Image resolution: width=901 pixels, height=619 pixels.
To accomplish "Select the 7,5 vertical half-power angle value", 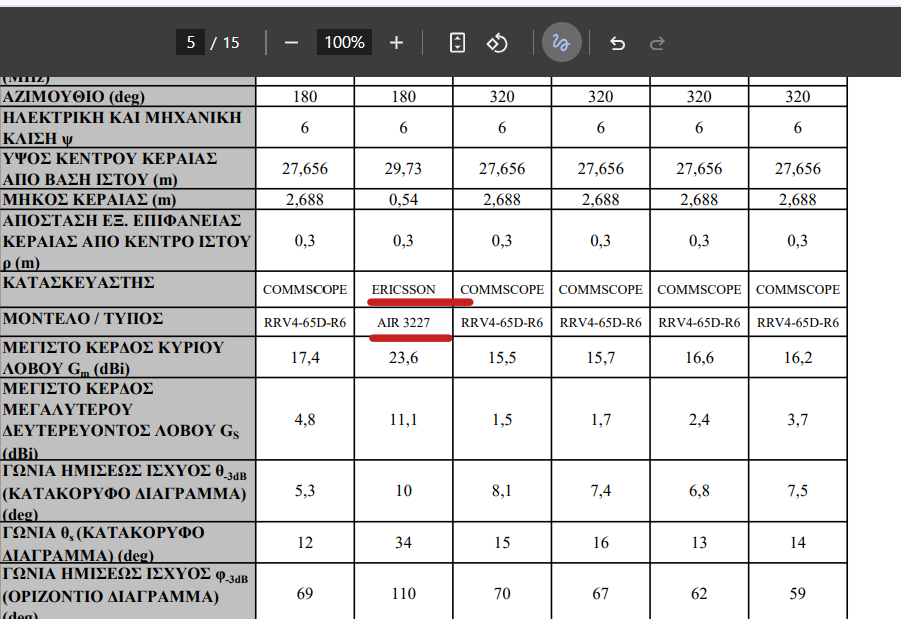I will coord(798,490).
